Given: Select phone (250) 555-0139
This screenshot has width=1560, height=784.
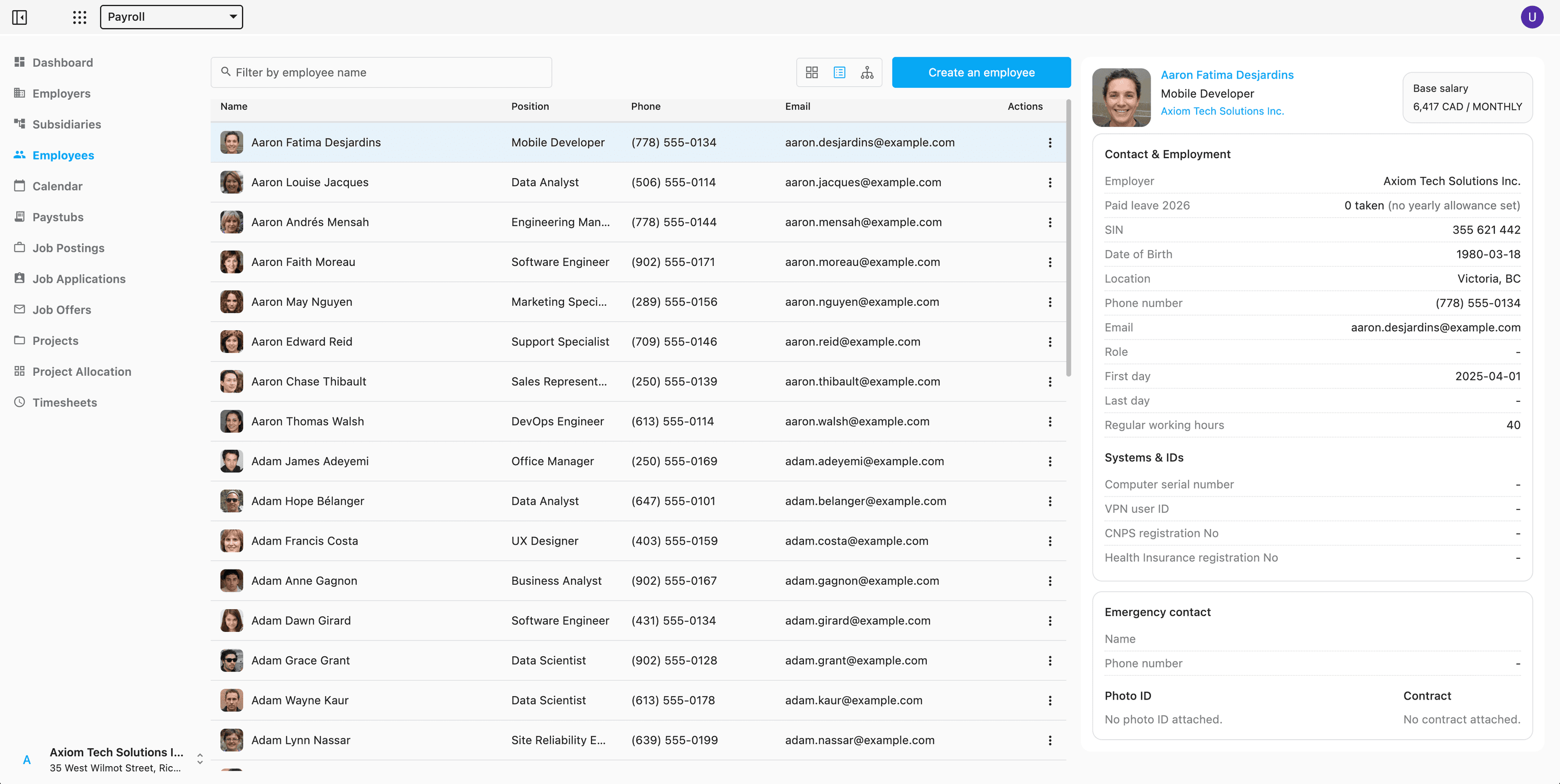Looking at the screenshot, I should coord(674,382).
